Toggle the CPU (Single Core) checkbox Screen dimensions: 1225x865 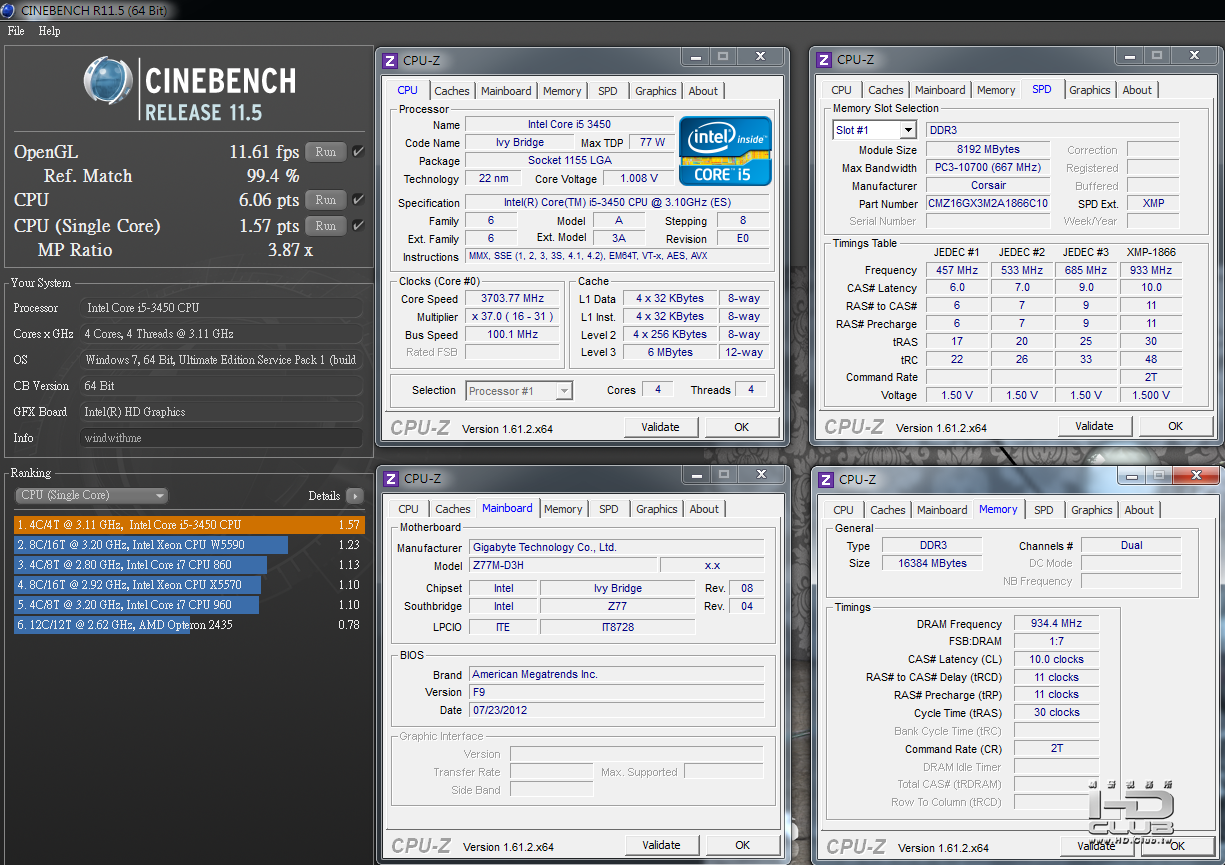pyautogui.click(x=358, y=226)
